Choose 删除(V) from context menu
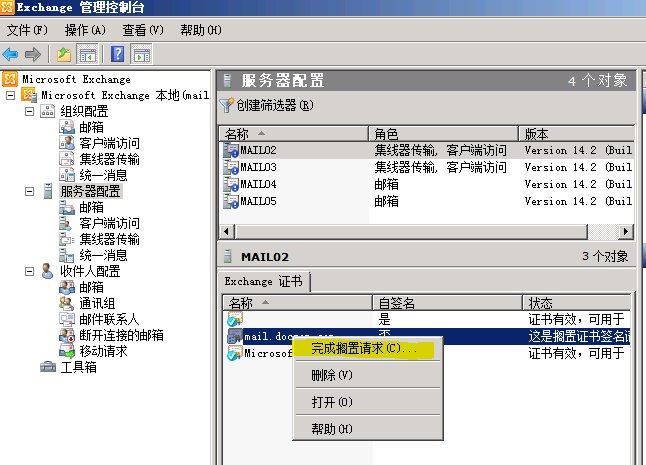 coord(367,375)
